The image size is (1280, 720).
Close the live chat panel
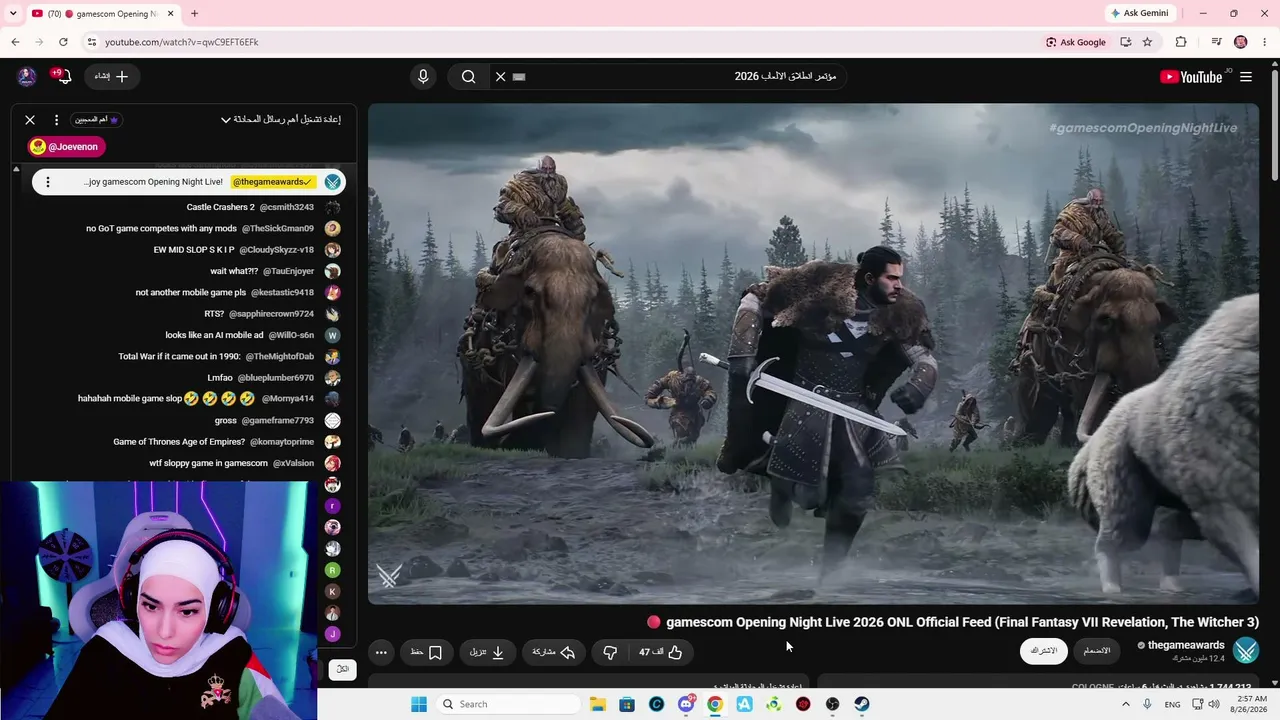tap(30, 120)
